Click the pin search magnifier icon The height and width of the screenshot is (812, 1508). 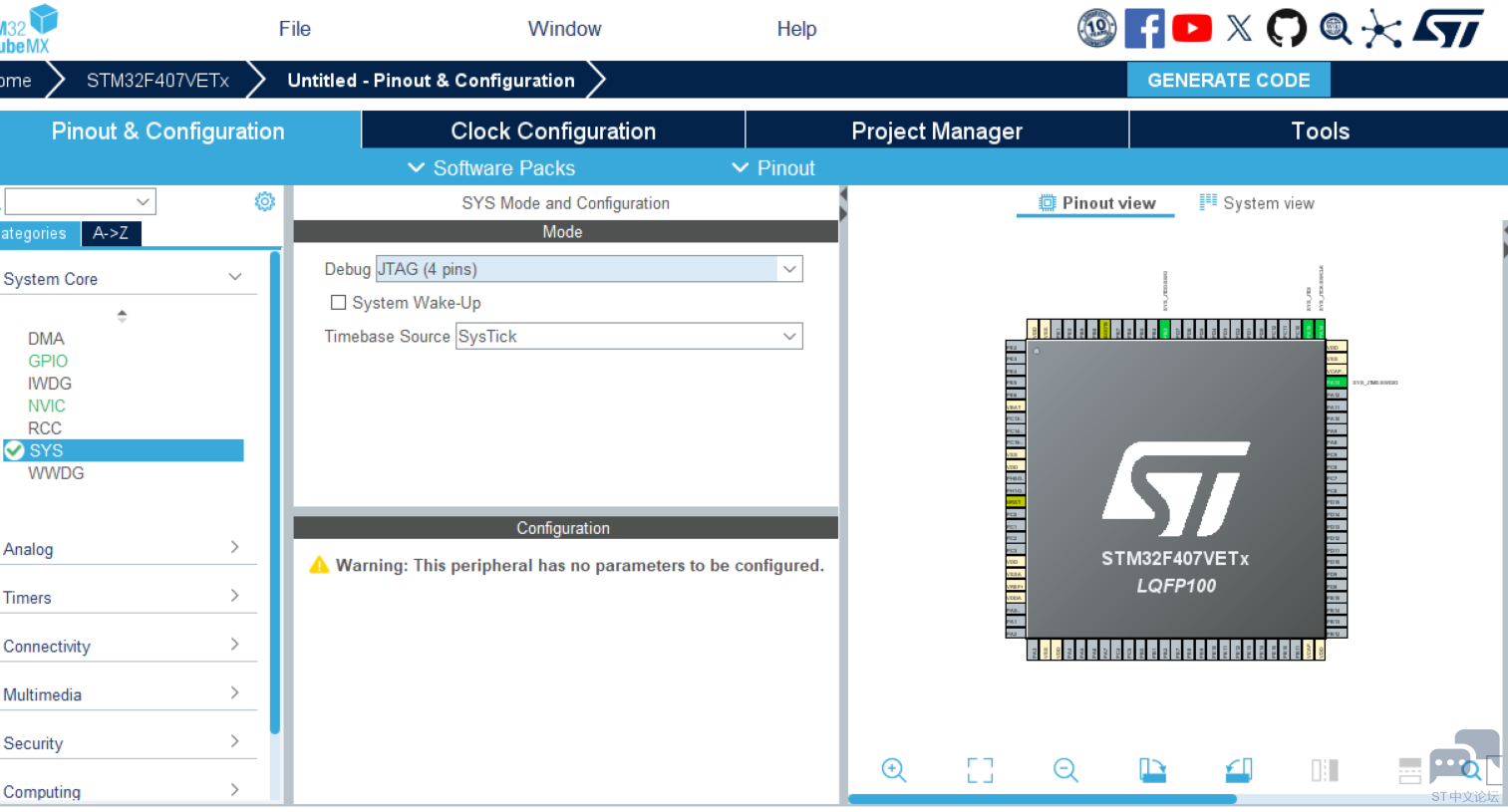click(x=1471, y=769)
